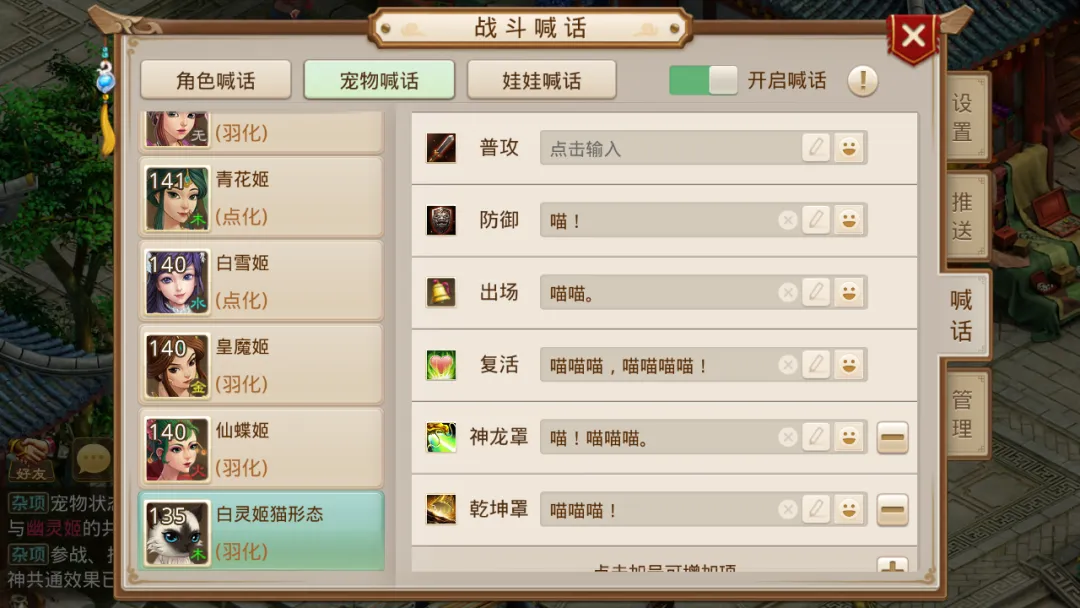
Task: Open the emoji picker for 普攻 row
Action: point(849,147)
